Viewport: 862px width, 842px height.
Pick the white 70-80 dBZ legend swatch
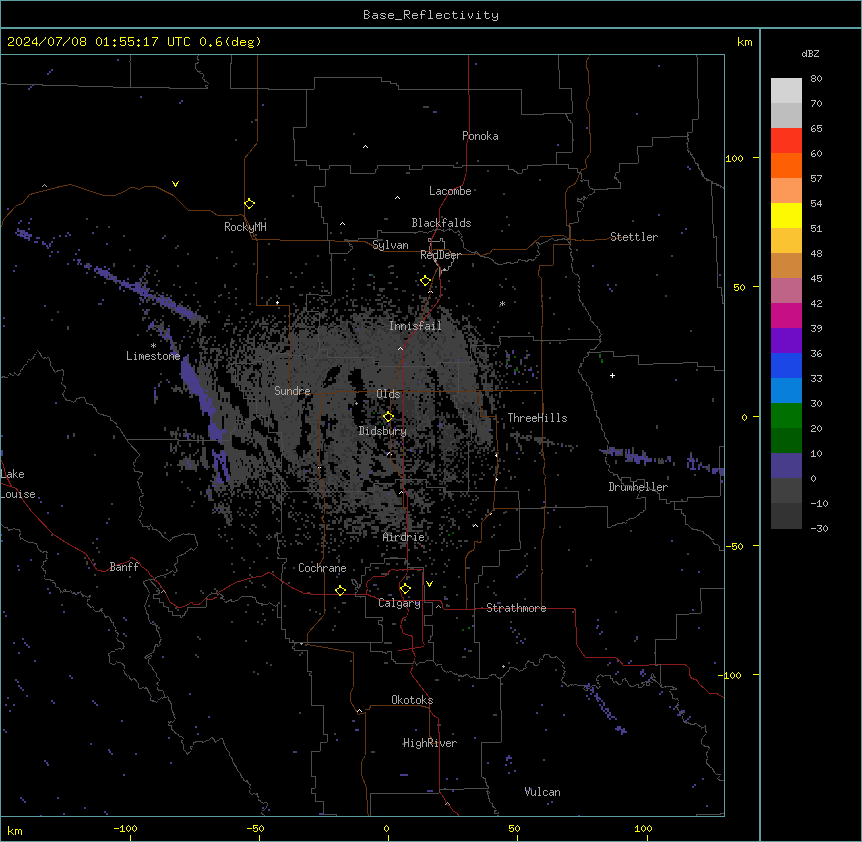click(x=786, y=91)
